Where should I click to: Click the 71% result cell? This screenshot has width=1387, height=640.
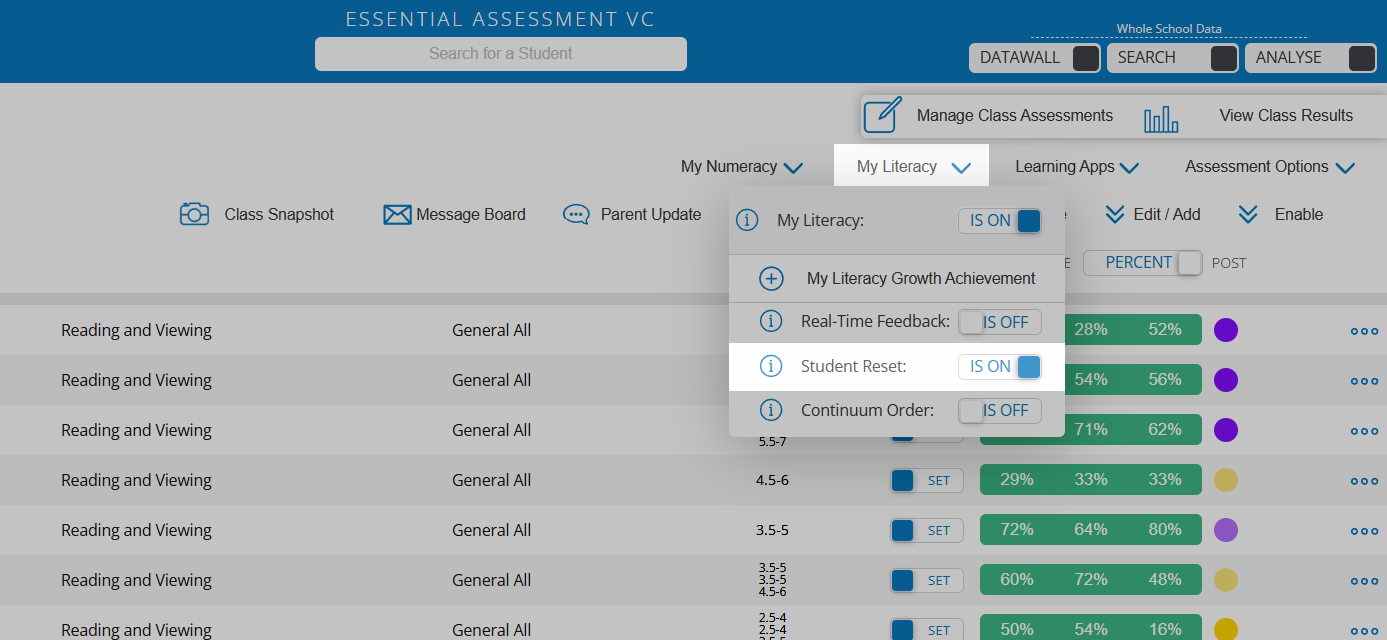[x=1091, y=429]
